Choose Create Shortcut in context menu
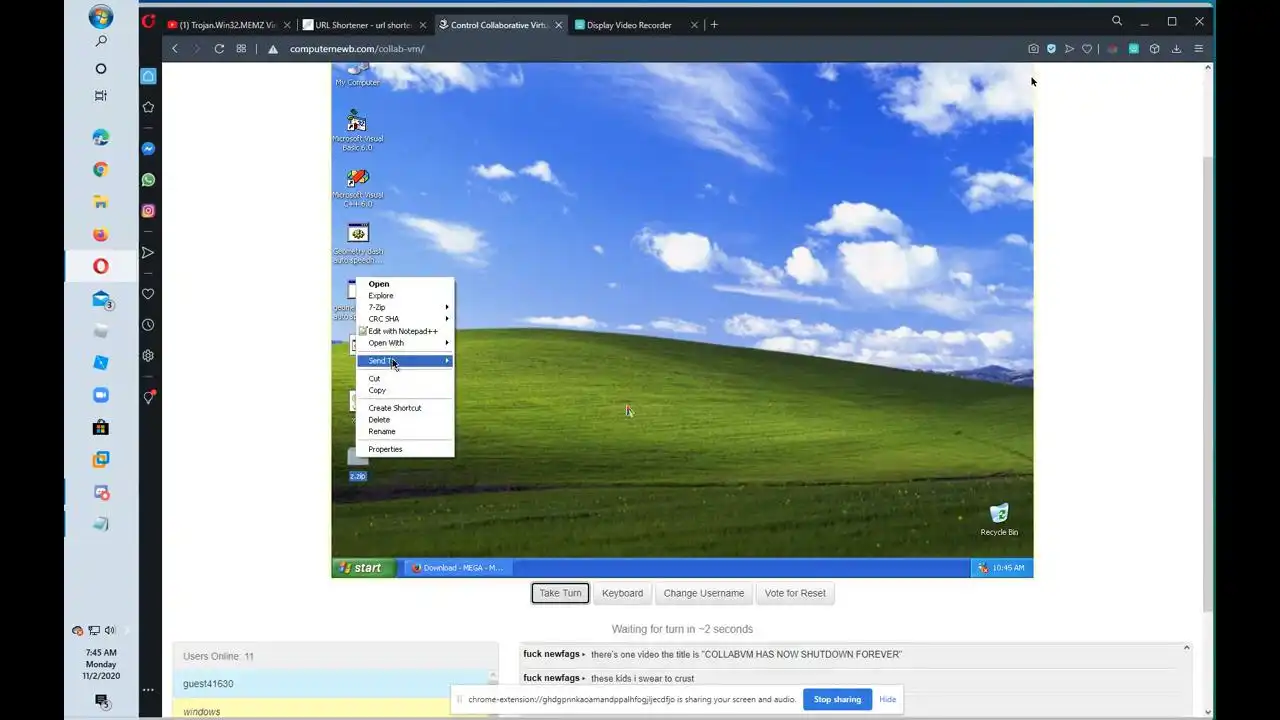Image resolution: width=1280 pixels, height=720 pixels. point(405,408)
